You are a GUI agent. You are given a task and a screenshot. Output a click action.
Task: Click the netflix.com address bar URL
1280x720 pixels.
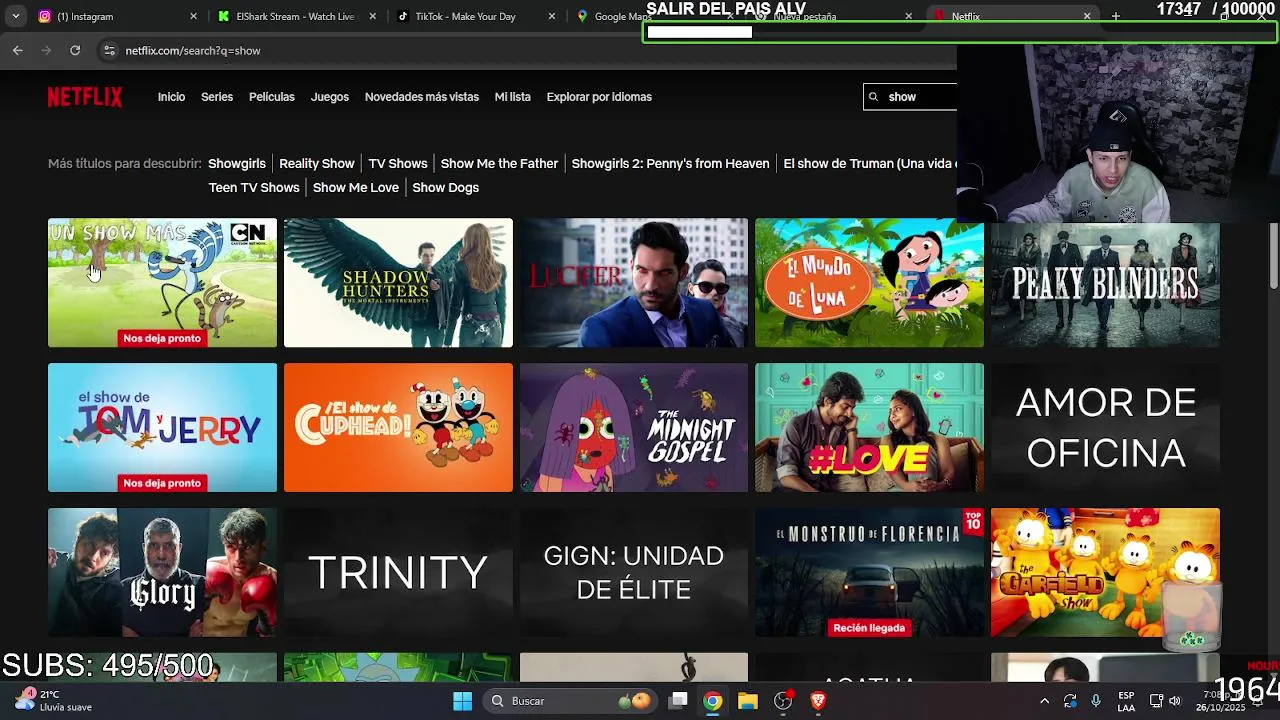coord(193,51)
